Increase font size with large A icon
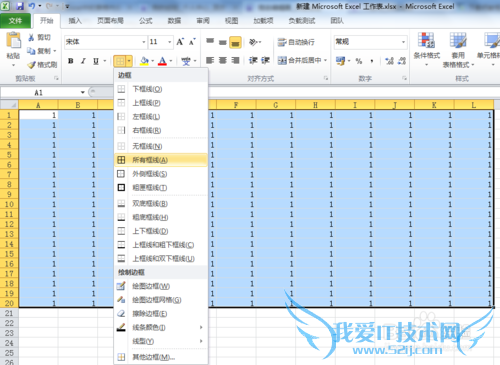The height and width of the screenshot is (365, 500). (x=180, y=42)
